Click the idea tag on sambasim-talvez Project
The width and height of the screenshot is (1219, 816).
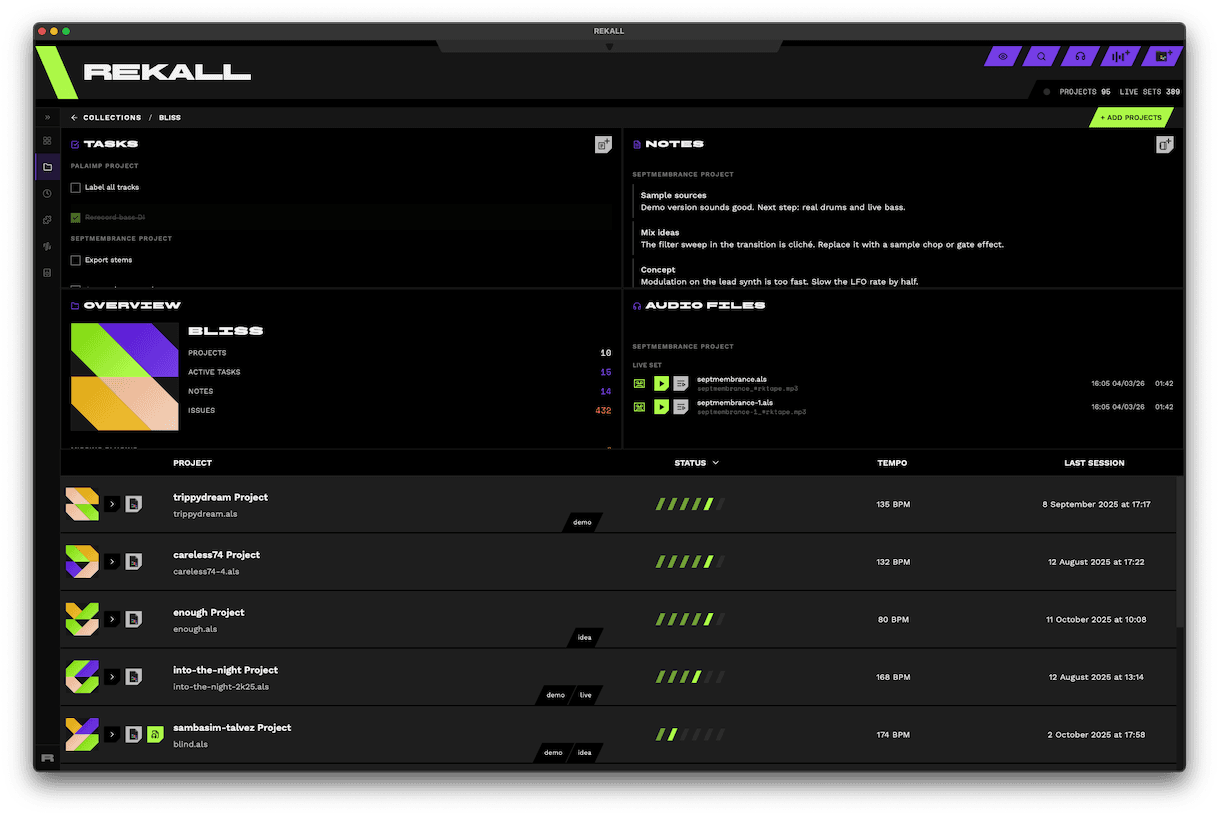(x=585, y=752)
